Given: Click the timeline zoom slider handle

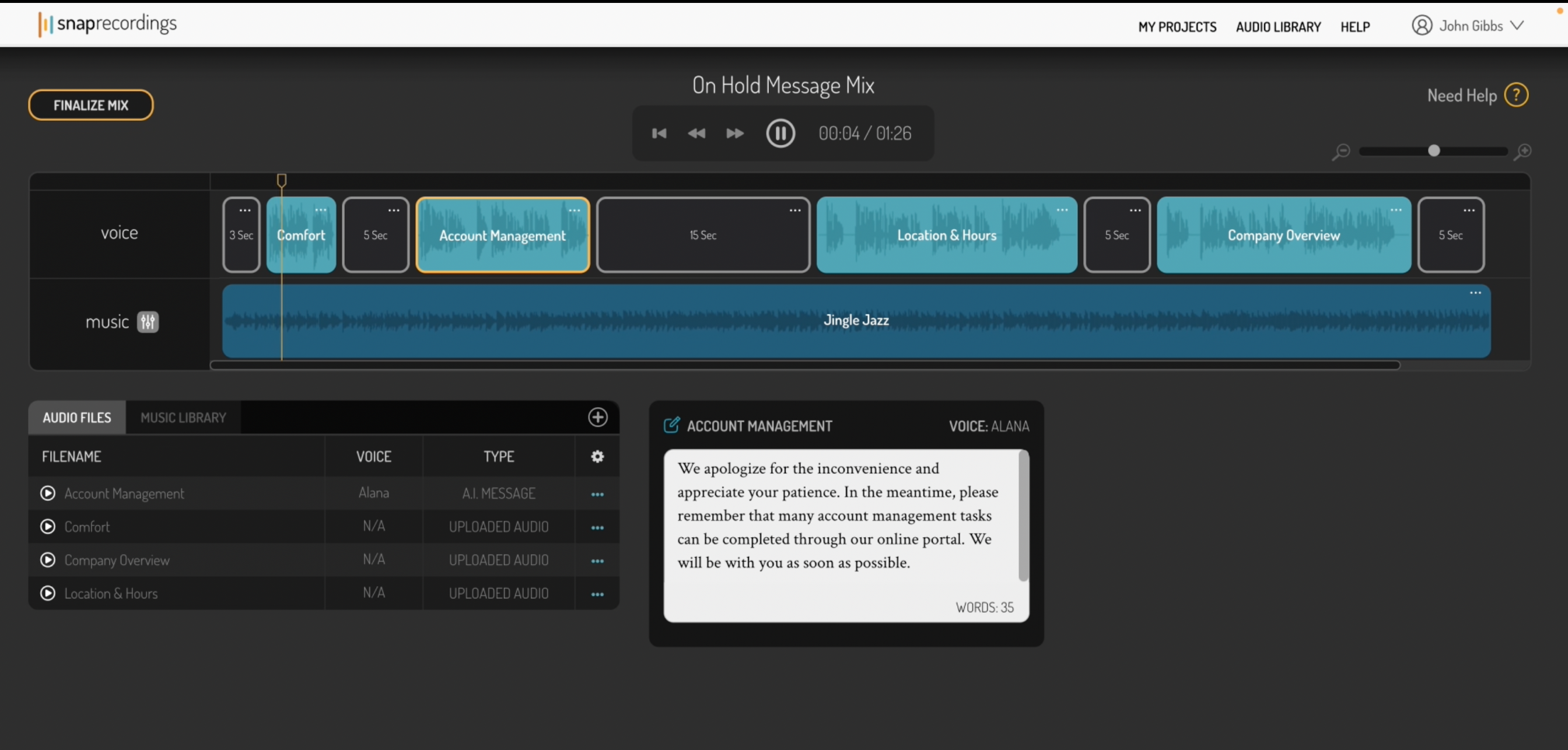Looking at the screenshot, I should point(1433,151).
